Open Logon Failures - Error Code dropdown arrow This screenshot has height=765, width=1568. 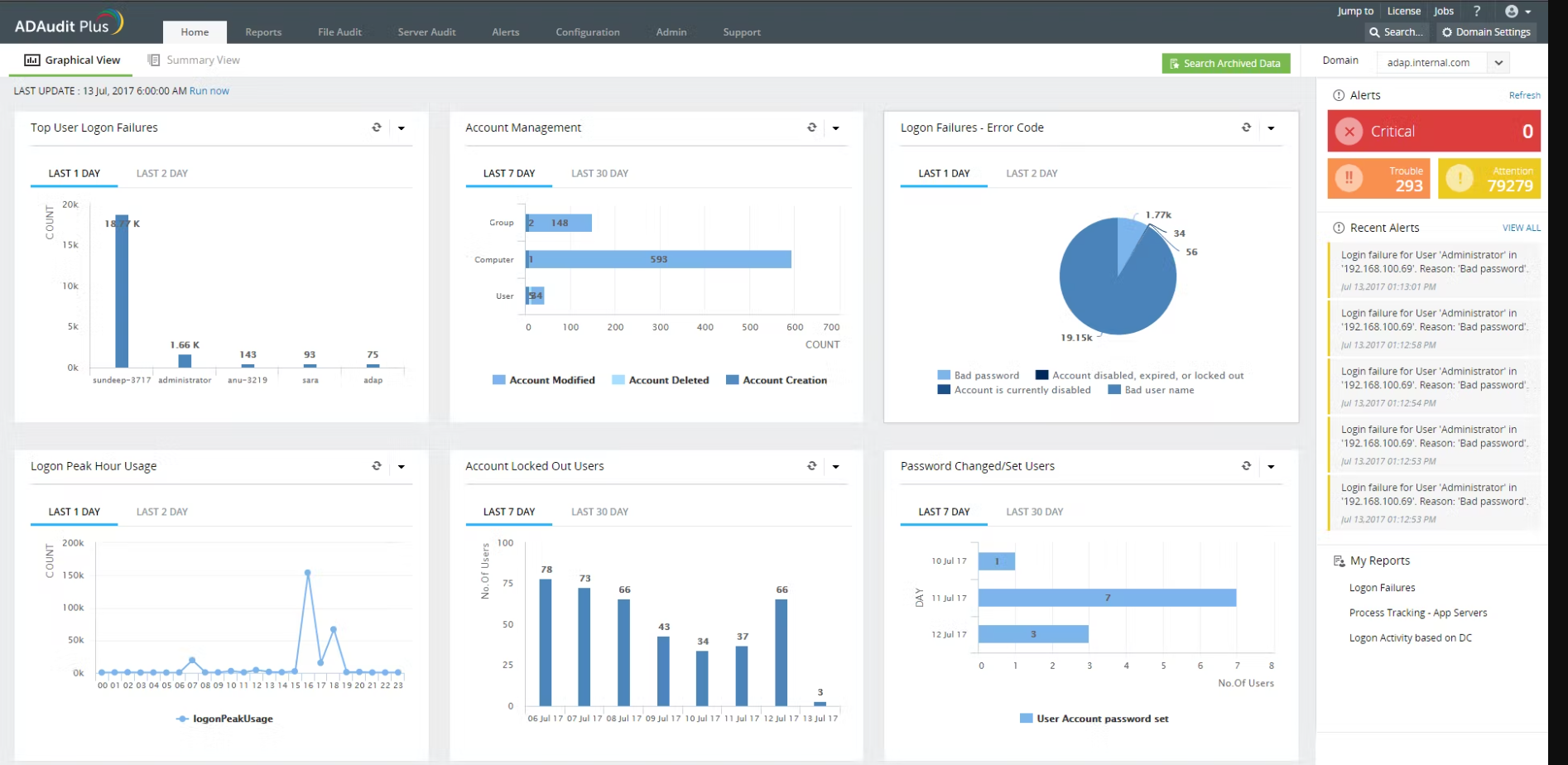click(1271, 128)
